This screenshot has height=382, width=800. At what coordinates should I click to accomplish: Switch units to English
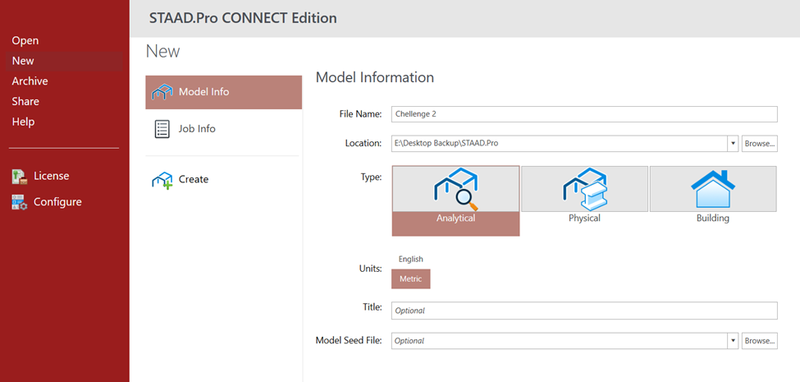411,259
